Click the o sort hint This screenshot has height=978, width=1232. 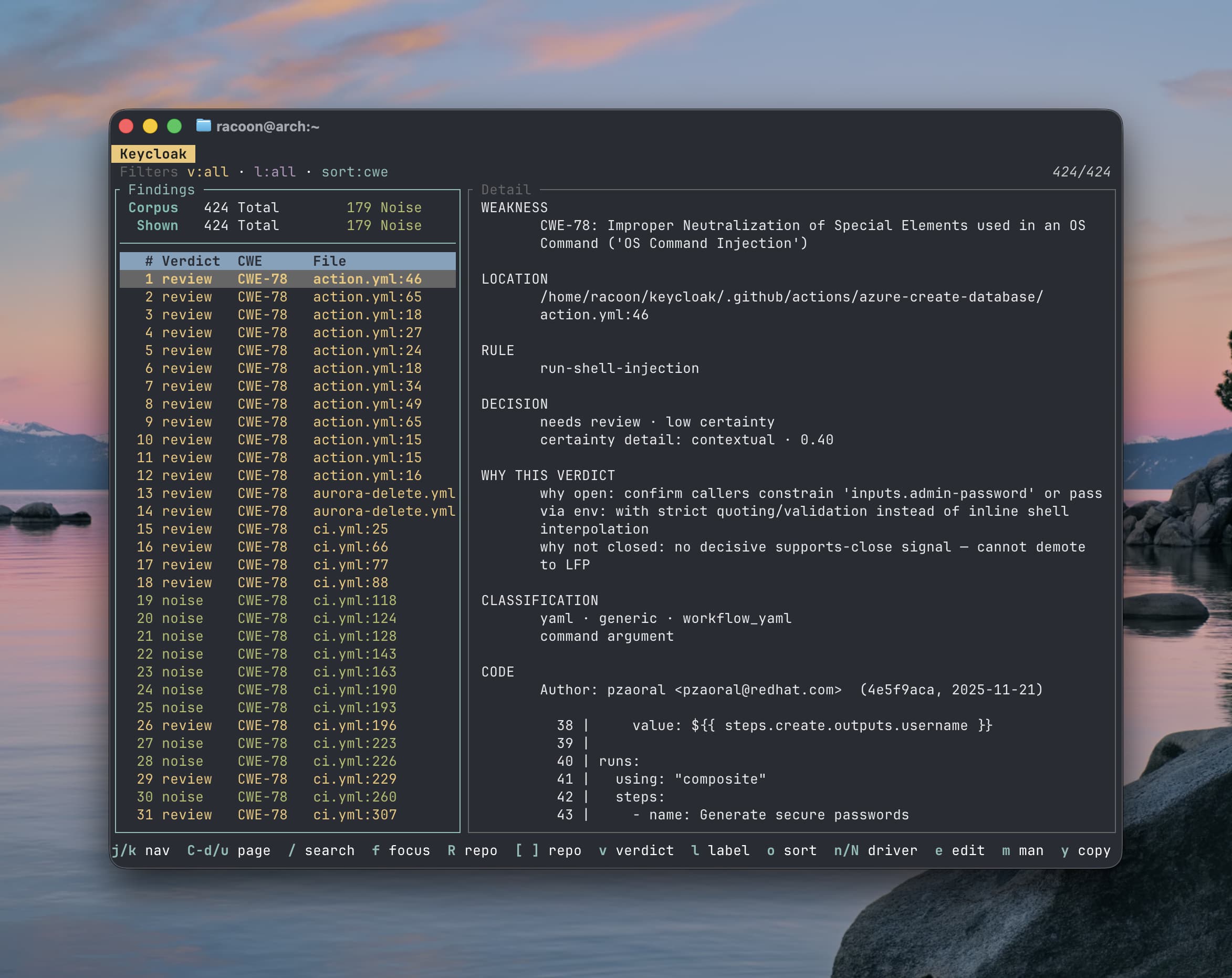(x=791, y=850)
